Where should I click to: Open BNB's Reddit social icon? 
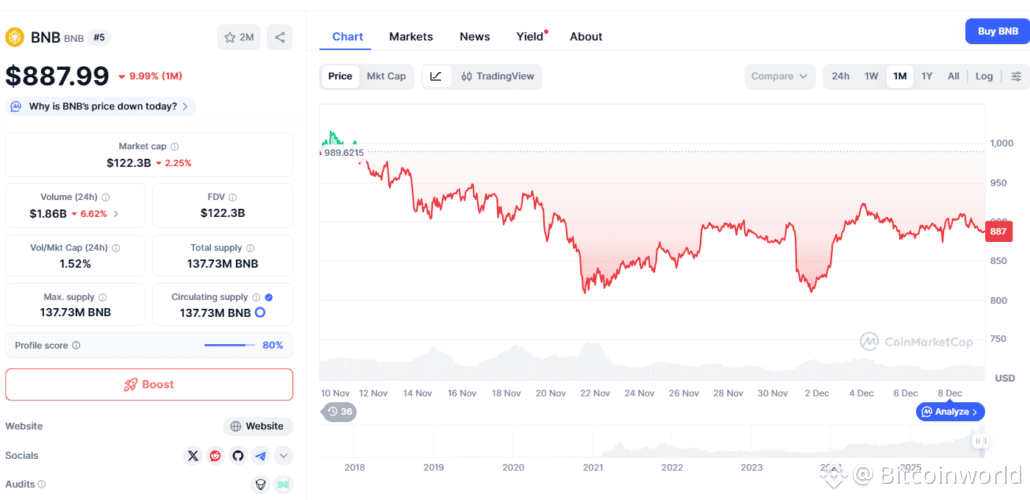[x=216, y=455]
